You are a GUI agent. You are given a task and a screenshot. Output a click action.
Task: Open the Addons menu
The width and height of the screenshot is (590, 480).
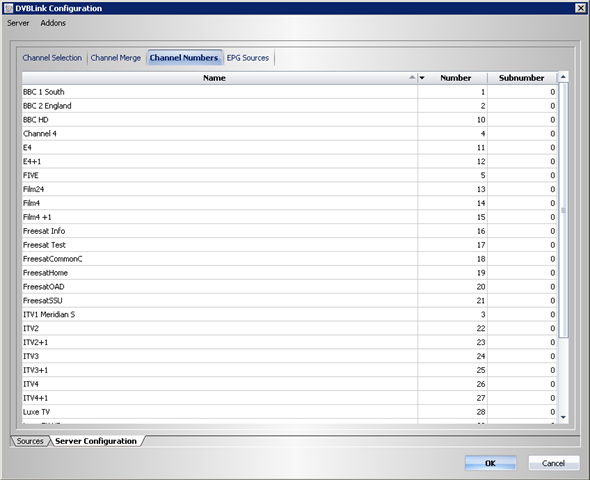click(53, 23)
